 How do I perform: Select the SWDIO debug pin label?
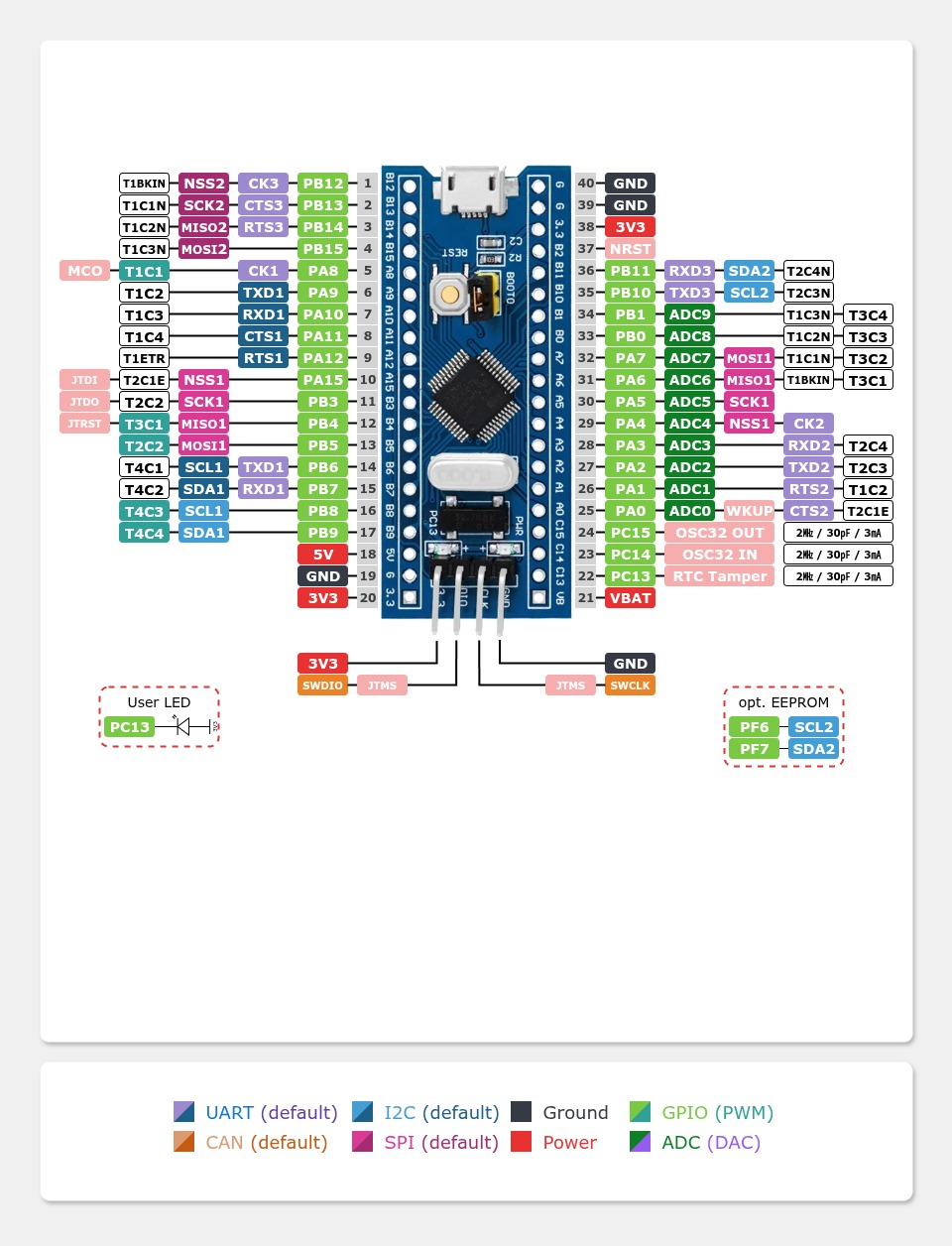(322, 685)
